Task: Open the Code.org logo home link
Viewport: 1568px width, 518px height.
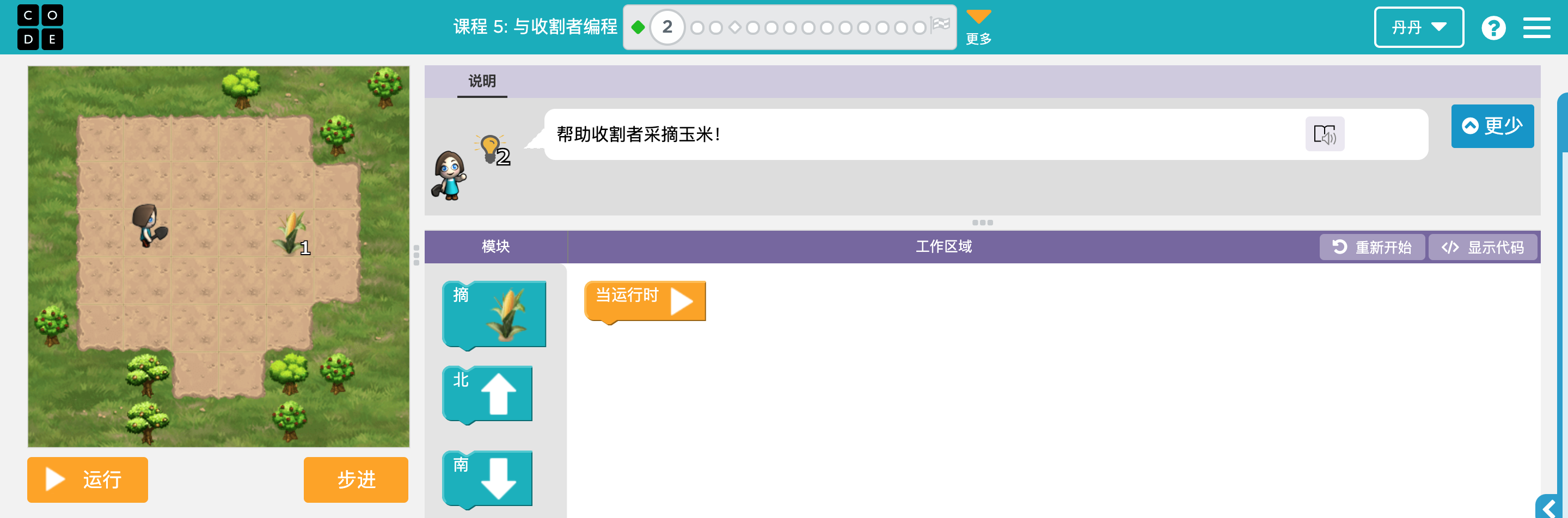Action: click(40, 27)
